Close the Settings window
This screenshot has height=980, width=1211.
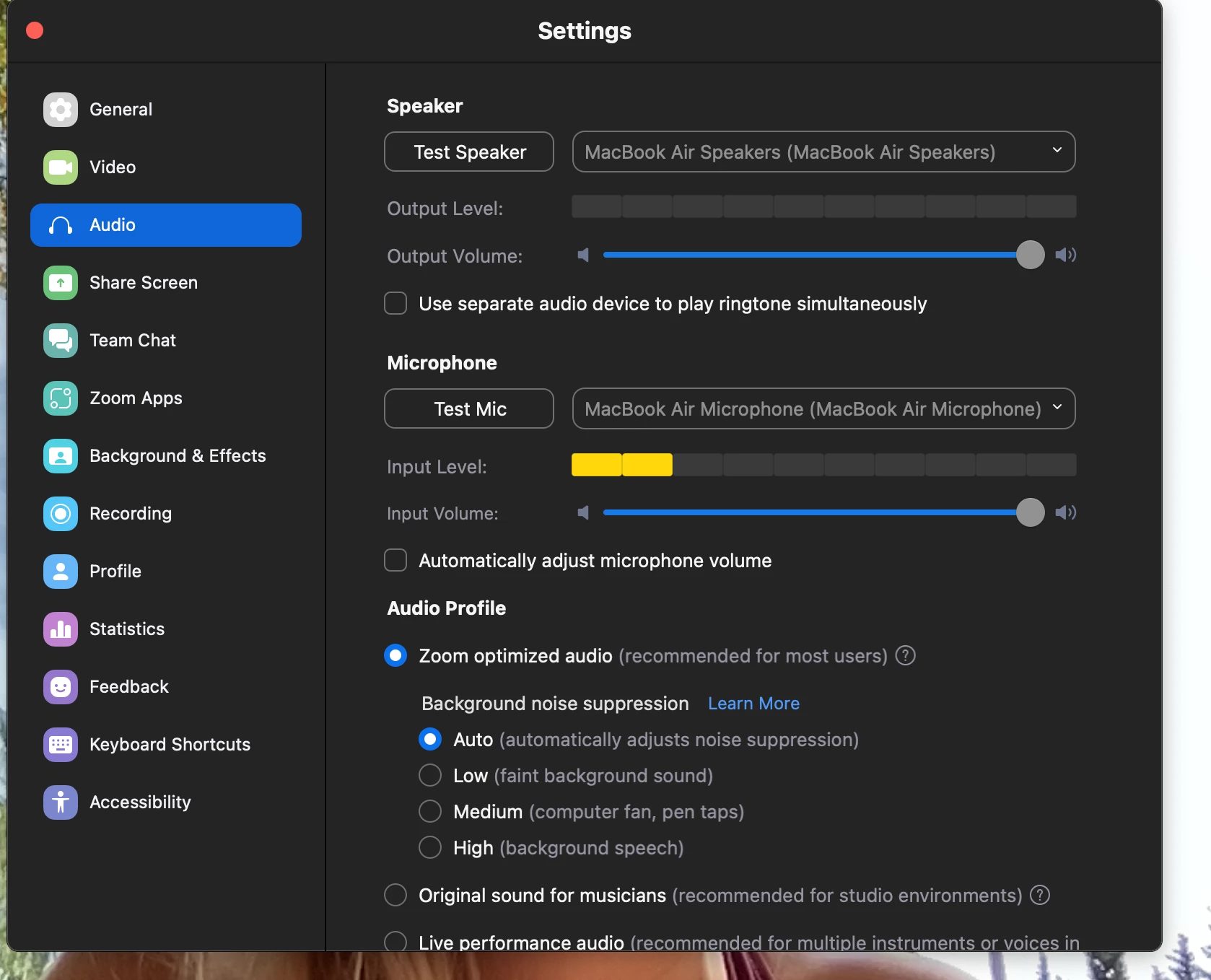[35, 30]
